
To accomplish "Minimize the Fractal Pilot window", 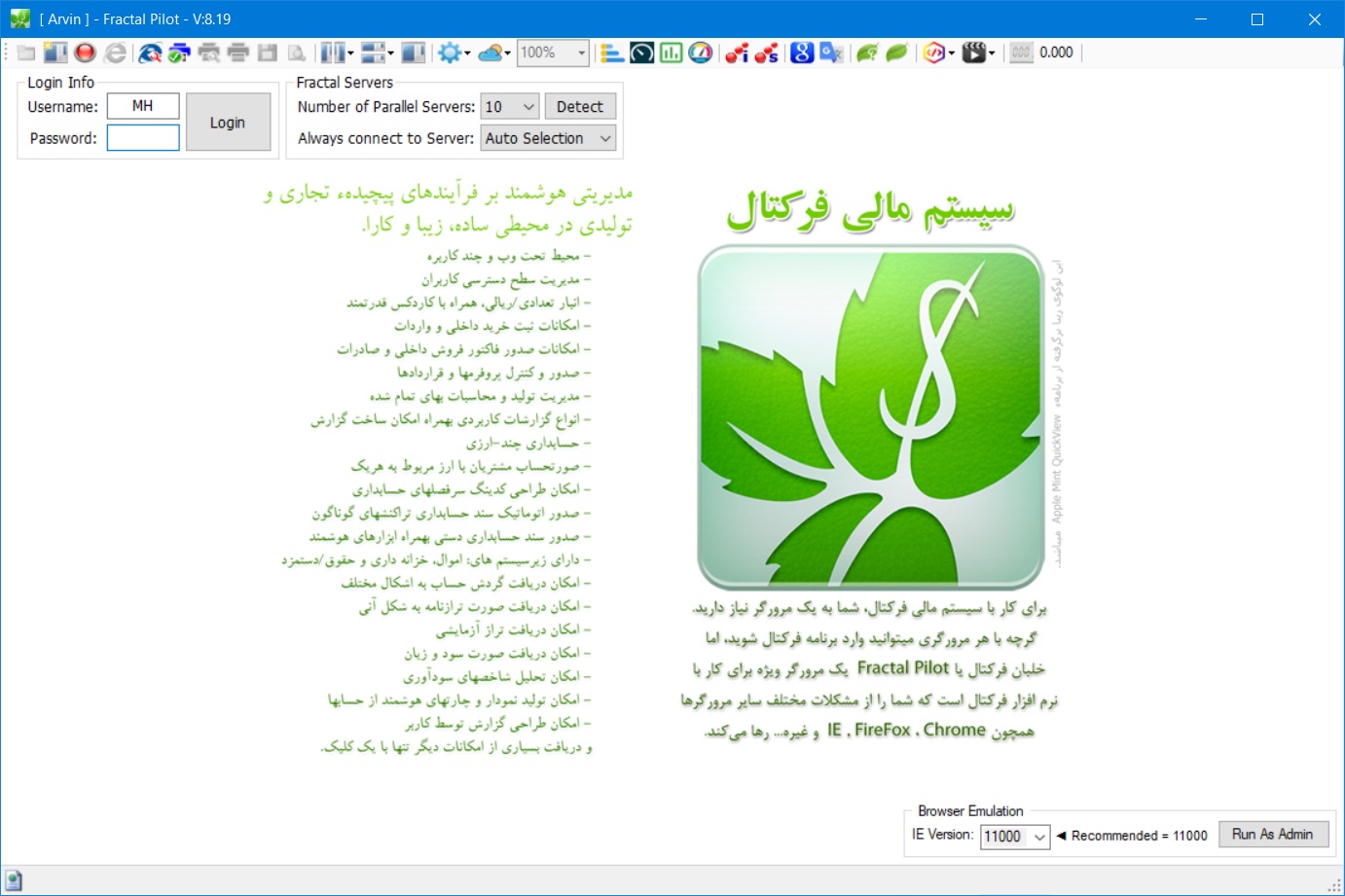I will 1201,18.
